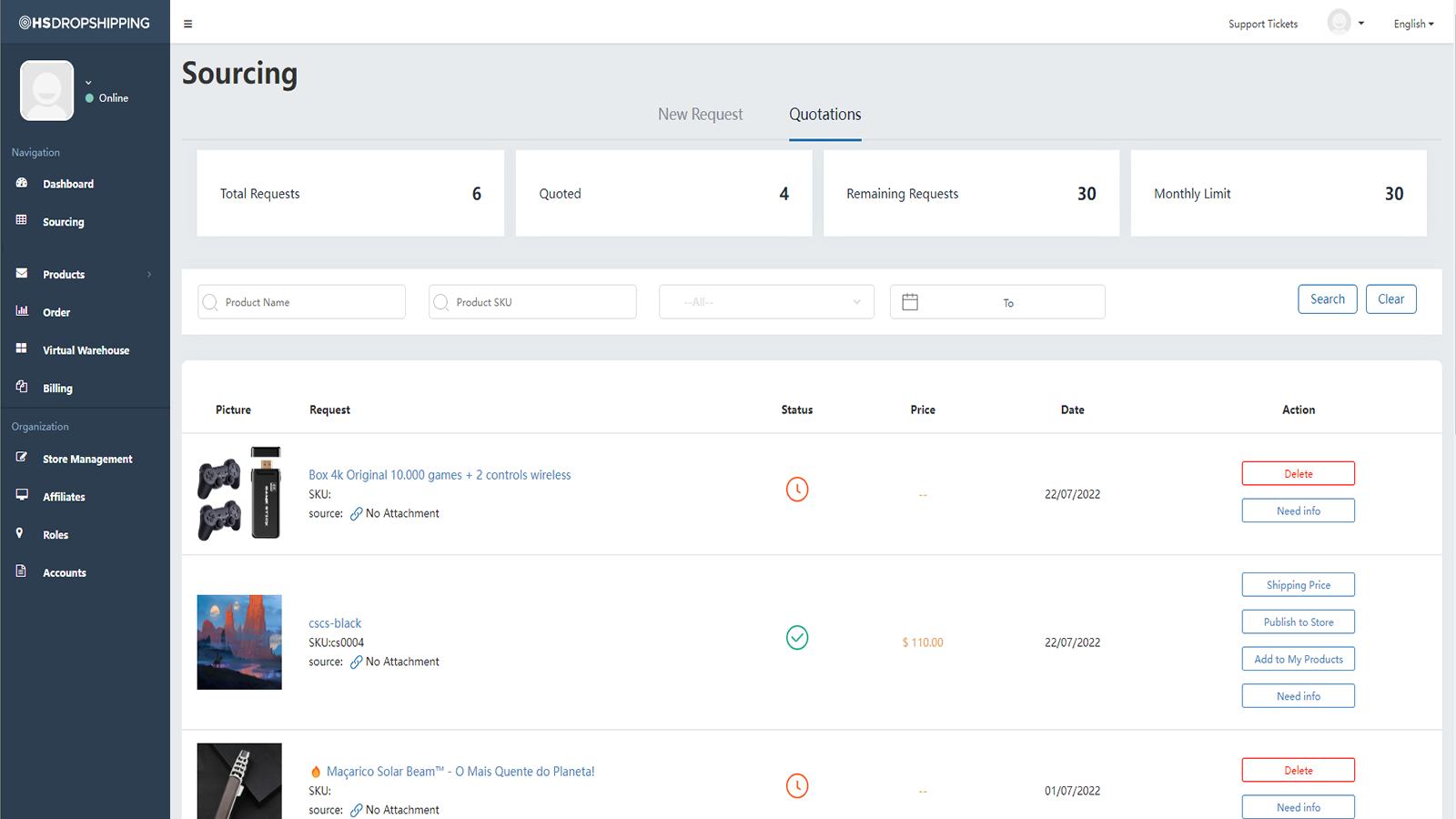Open Dashboard from sidebar icon
1456x819 pixels.
pyautogui.click(x=22, y=183)
